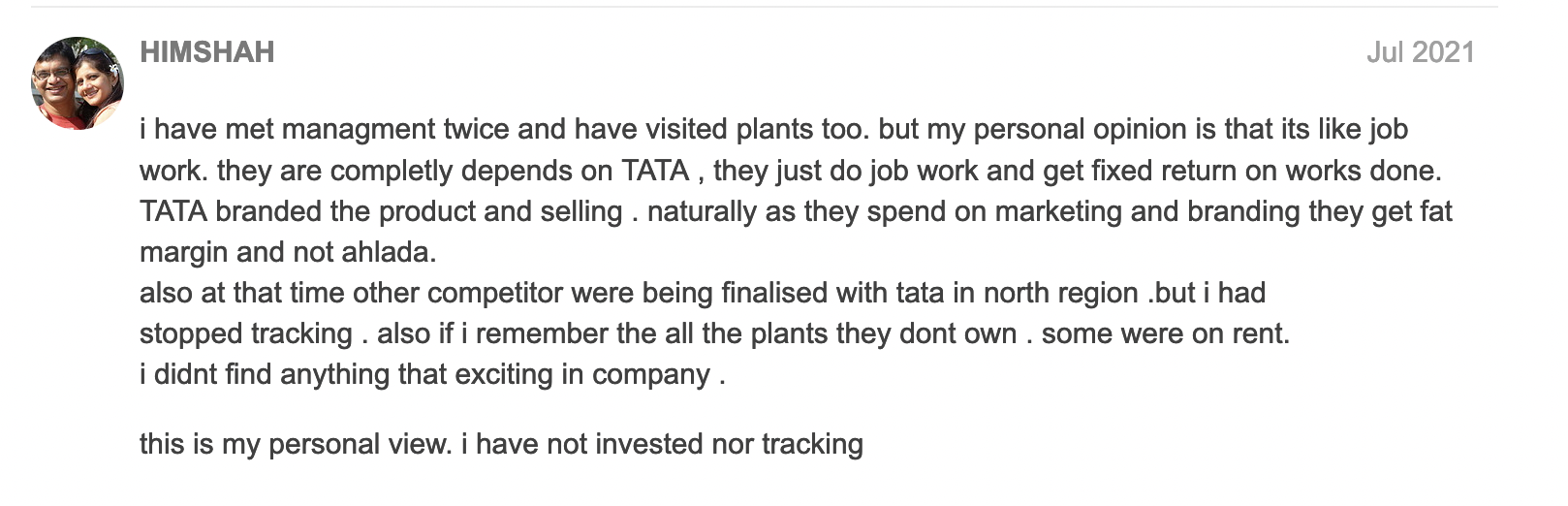
Task: Open the Jul 2021 post date link
Action: pyautogui.click(x=1421, y=52)
